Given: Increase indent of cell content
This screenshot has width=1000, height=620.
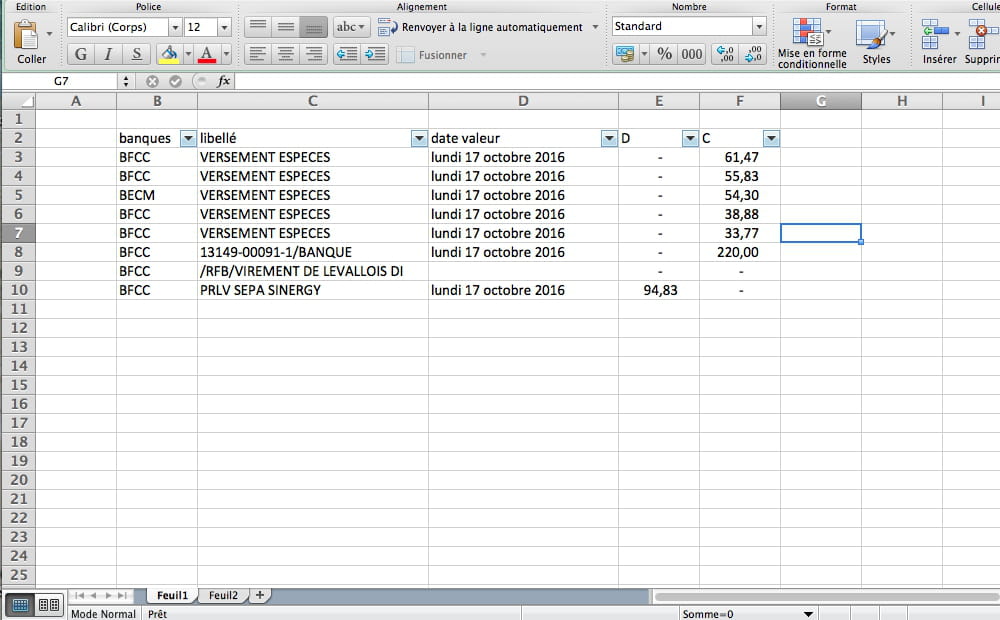Looking at the screenshot, I should (x=375, y=54).
